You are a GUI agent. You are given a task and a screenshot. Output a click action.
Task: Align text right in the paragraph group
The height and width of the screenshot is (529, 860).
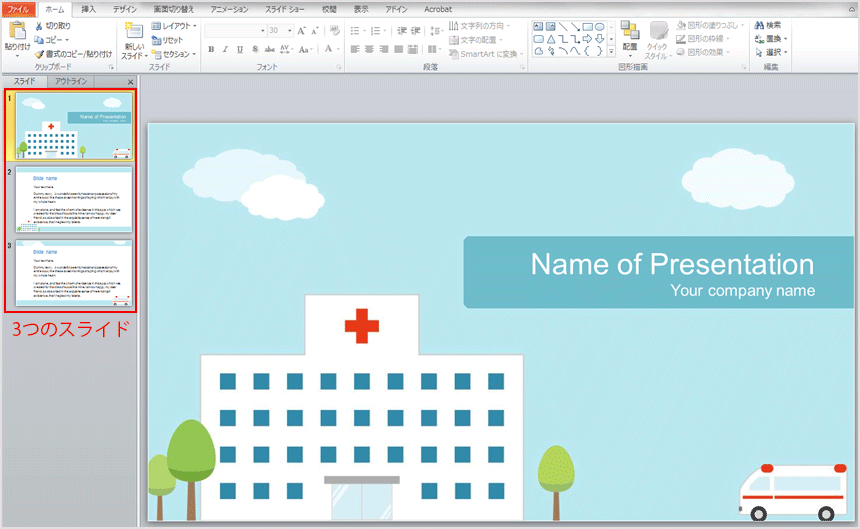click(x=384, y=49)
